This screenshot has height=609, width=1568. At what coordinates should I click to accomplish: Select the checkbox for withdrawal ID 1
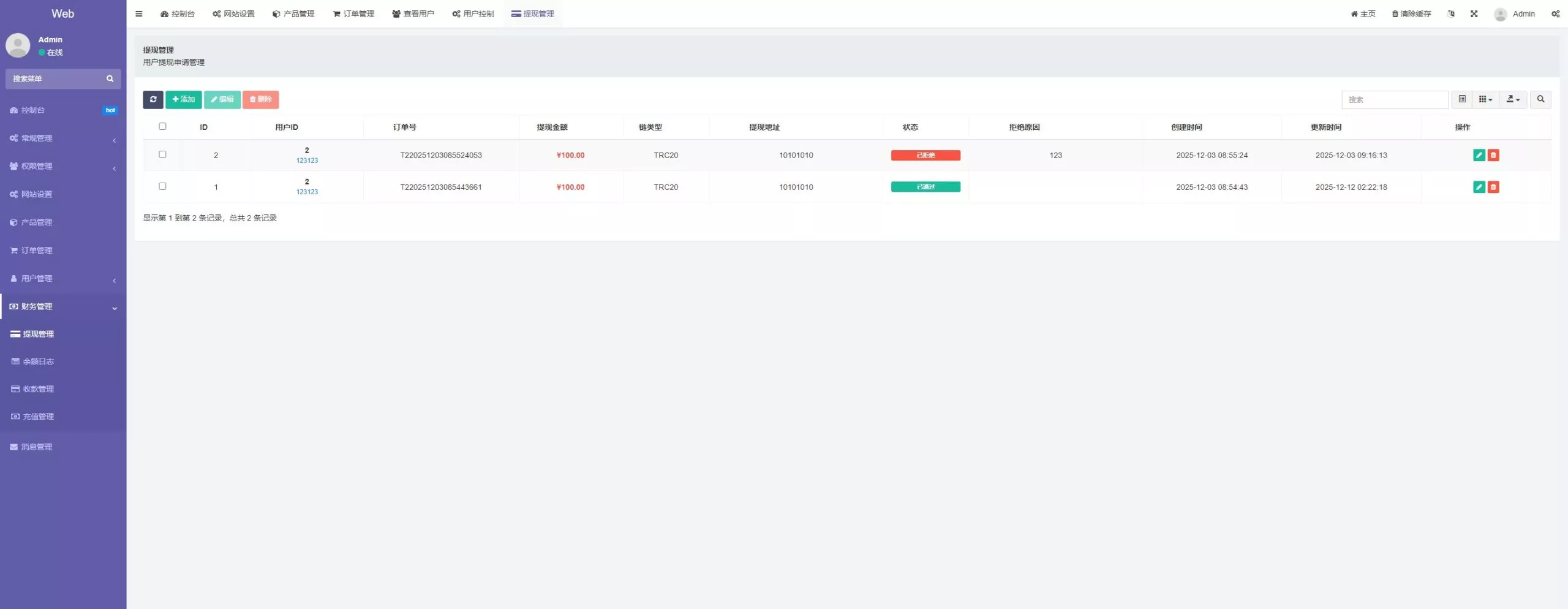click(162, 186)
